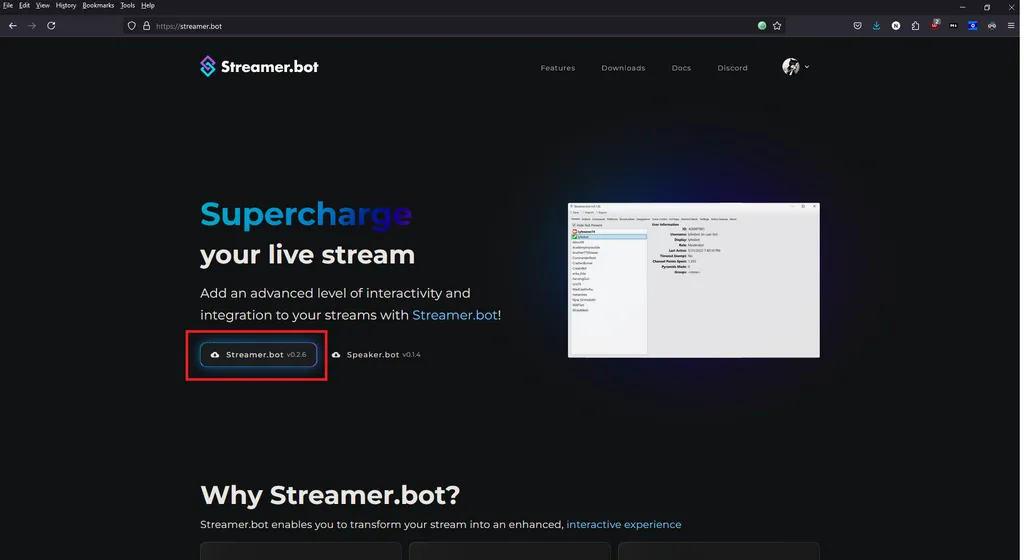Screen dimensions: 1024x560
Task: Follow the 'interactive experience' link
Action: (624, 524)
